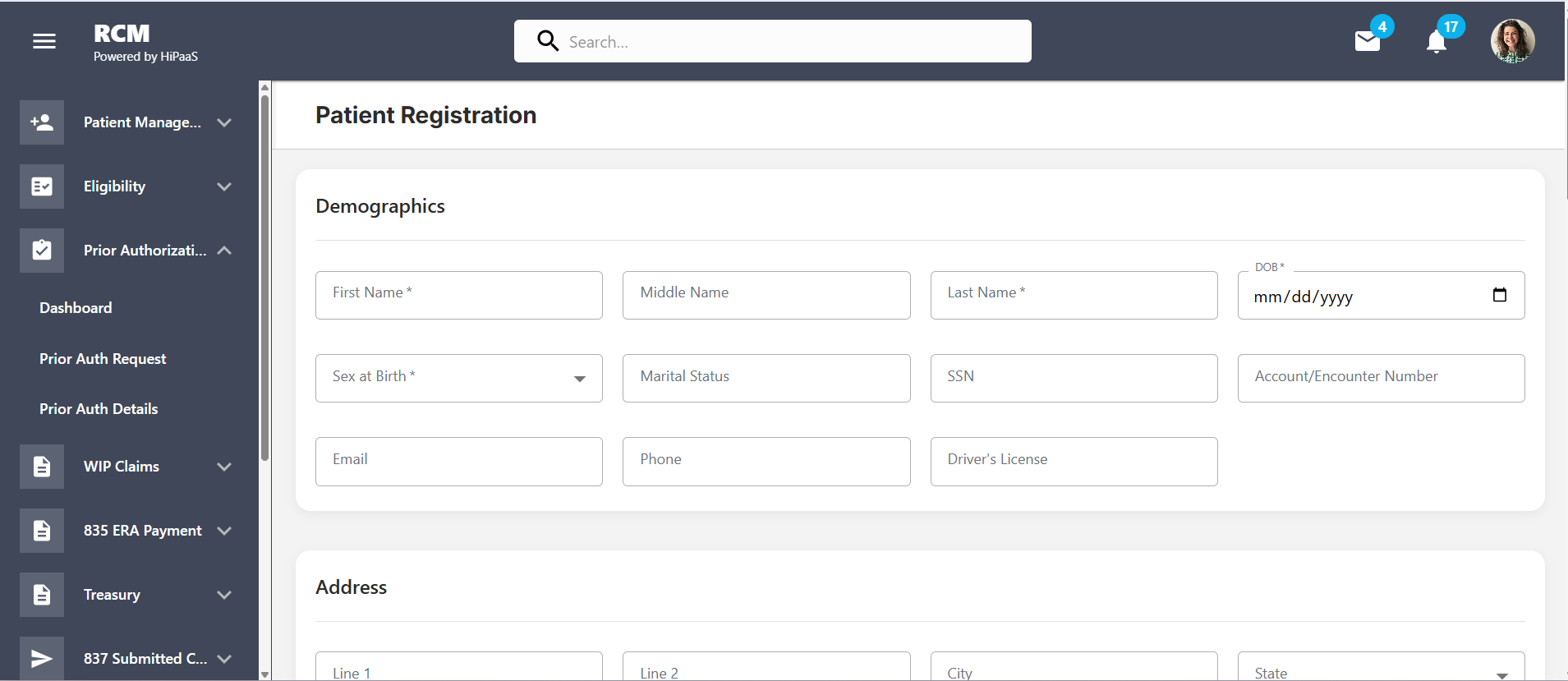Image resolution: width=1568 pixels, height=681 pixels.
Task: Click the sidebar scrollbar thumb
Action: [x=264, y=278]
